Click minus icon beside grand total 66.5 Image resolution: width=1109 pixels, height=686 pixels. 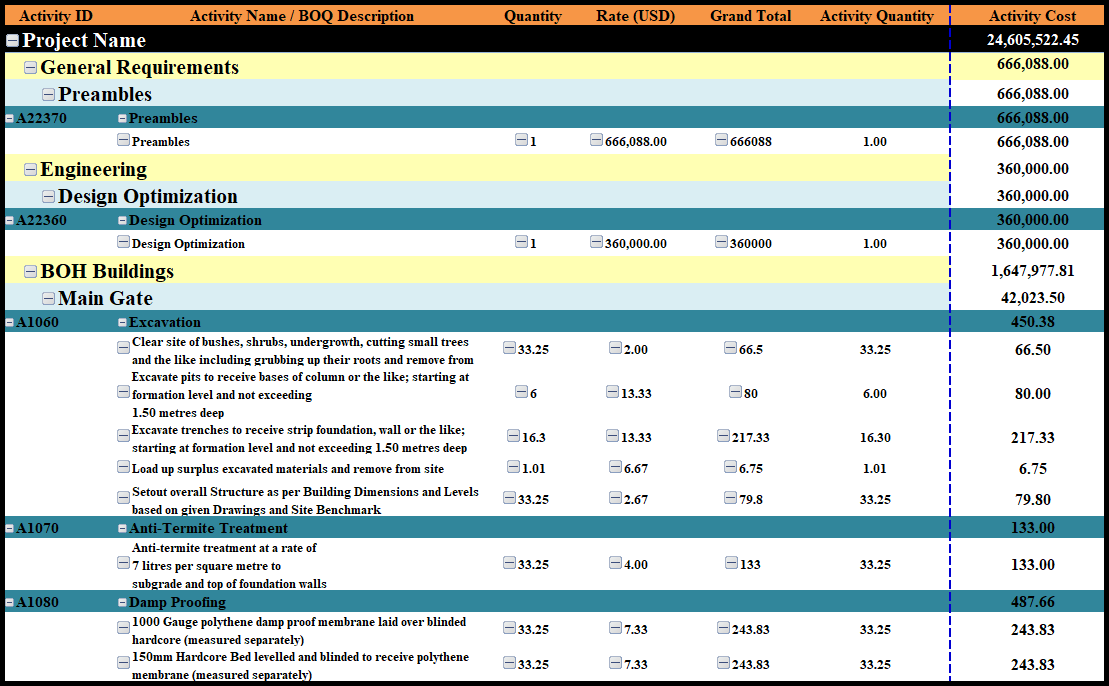point(731,348)
